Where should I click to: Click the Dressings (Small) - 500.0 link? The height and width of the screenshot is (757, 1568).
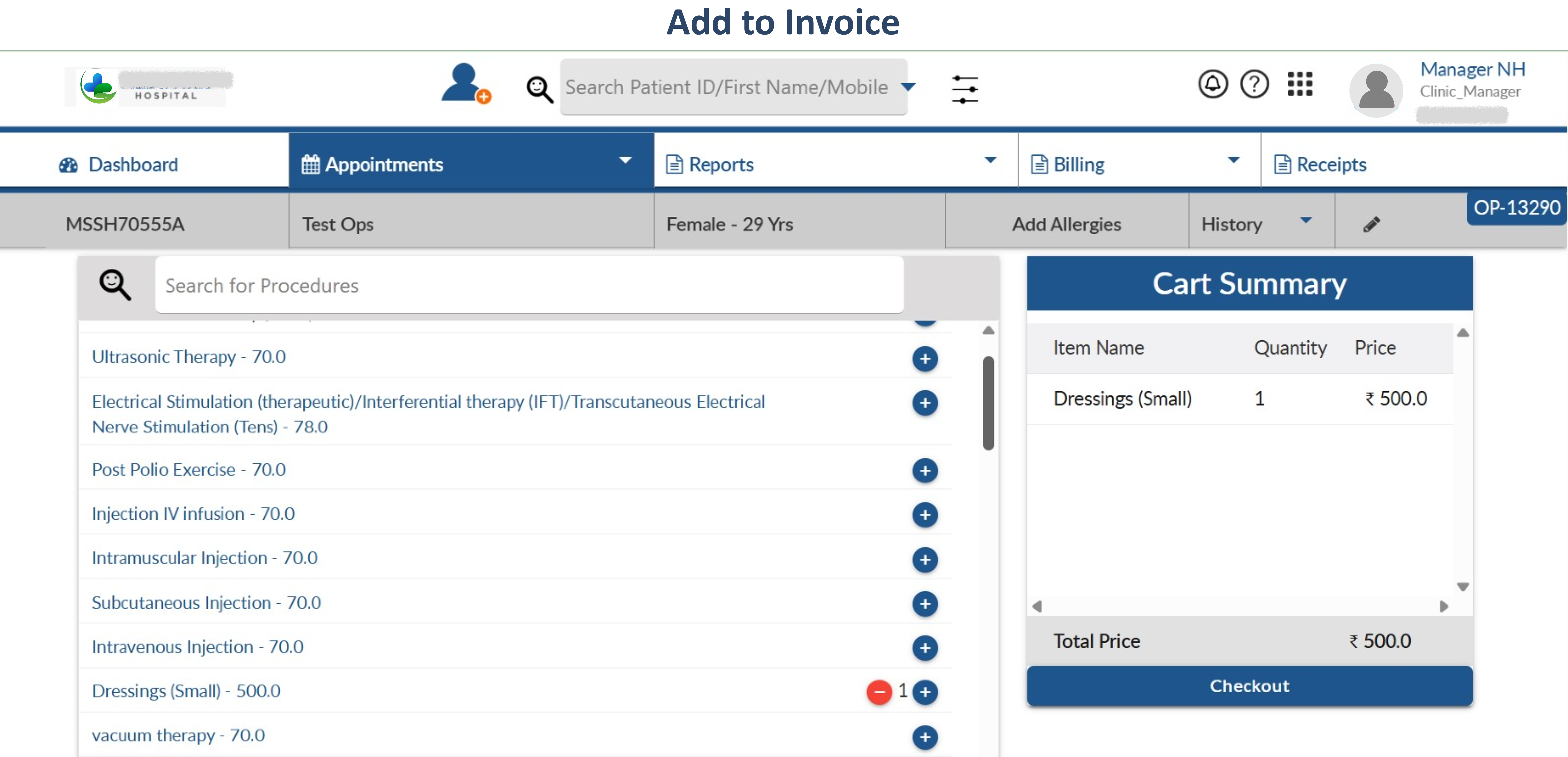point(186,691)
